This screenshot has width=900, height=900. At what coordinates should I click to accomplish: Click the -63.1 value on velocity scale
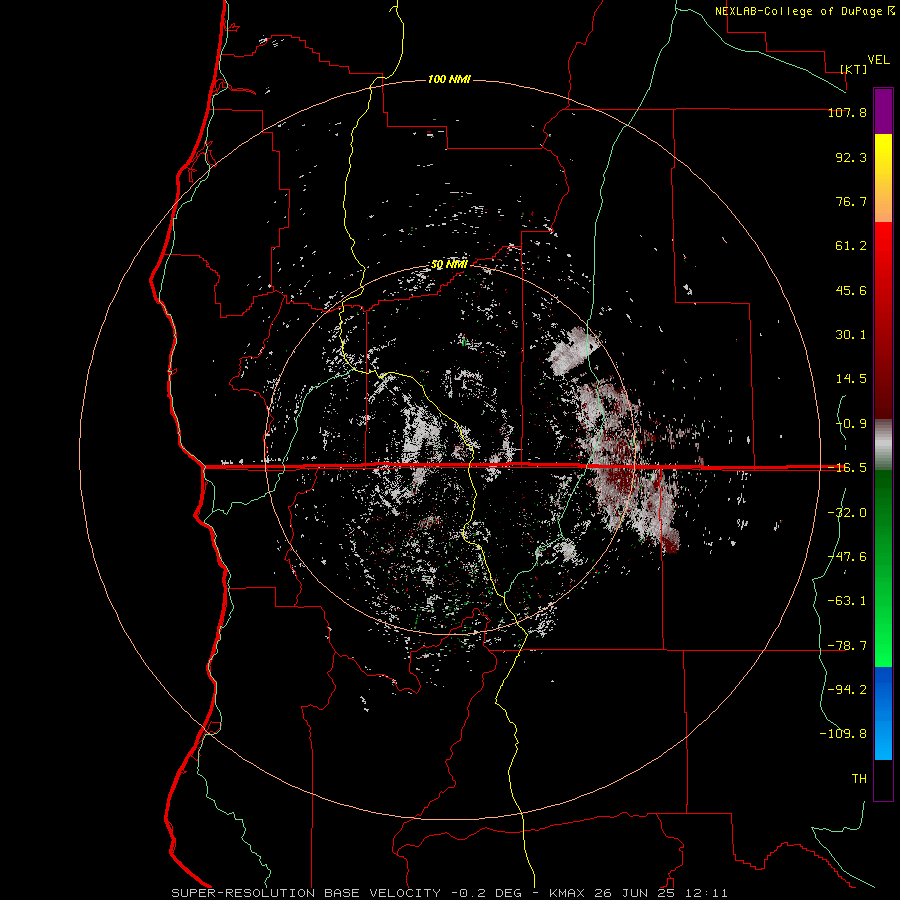(x=847, y=601)
